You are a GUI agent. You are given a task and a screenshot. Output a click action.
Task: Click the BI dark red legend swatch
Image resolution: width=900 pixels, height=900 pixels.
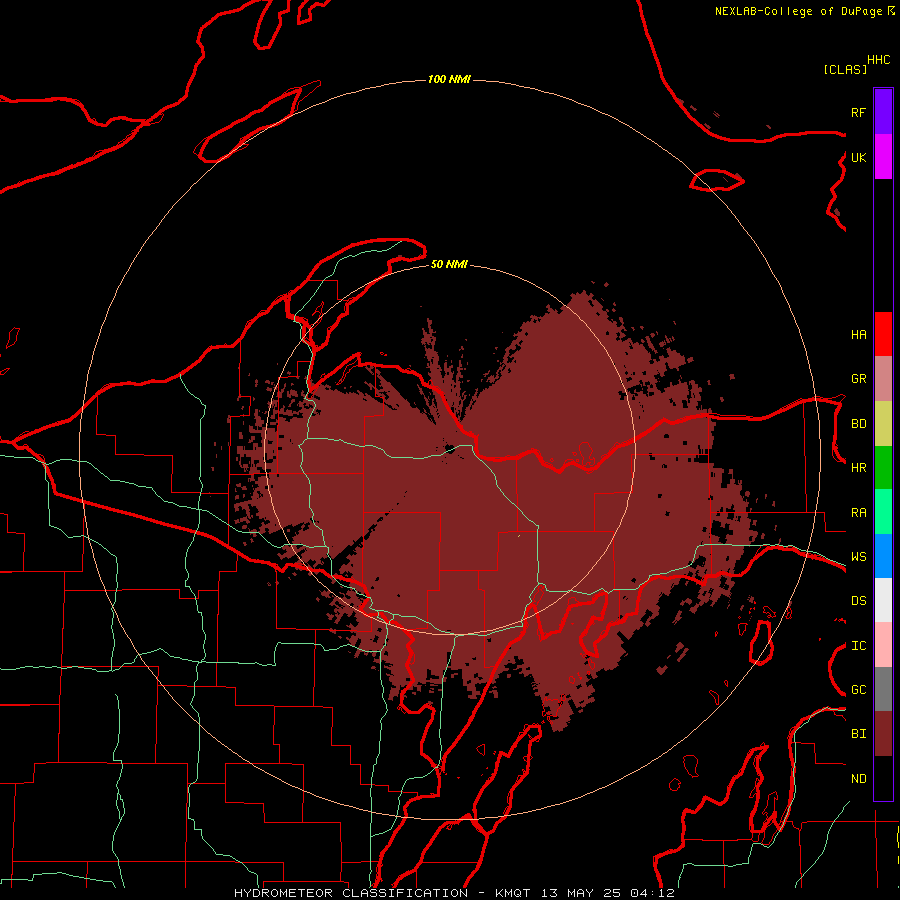click(883, 734)
